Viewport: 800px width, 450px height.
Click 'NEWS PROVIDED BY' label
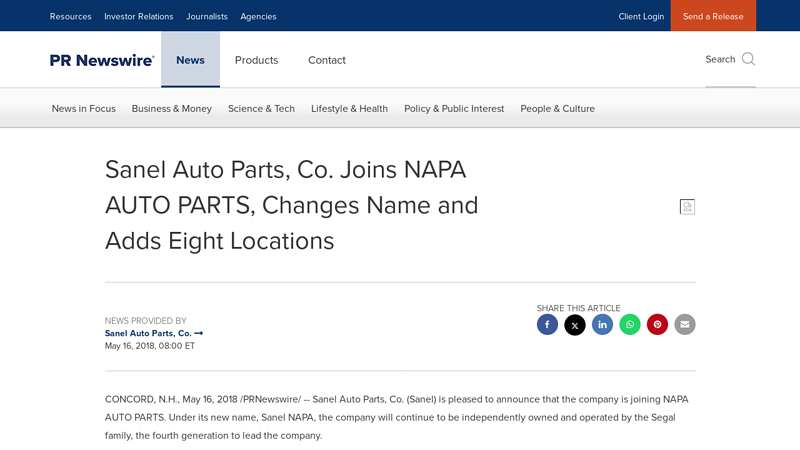[145, 321]
